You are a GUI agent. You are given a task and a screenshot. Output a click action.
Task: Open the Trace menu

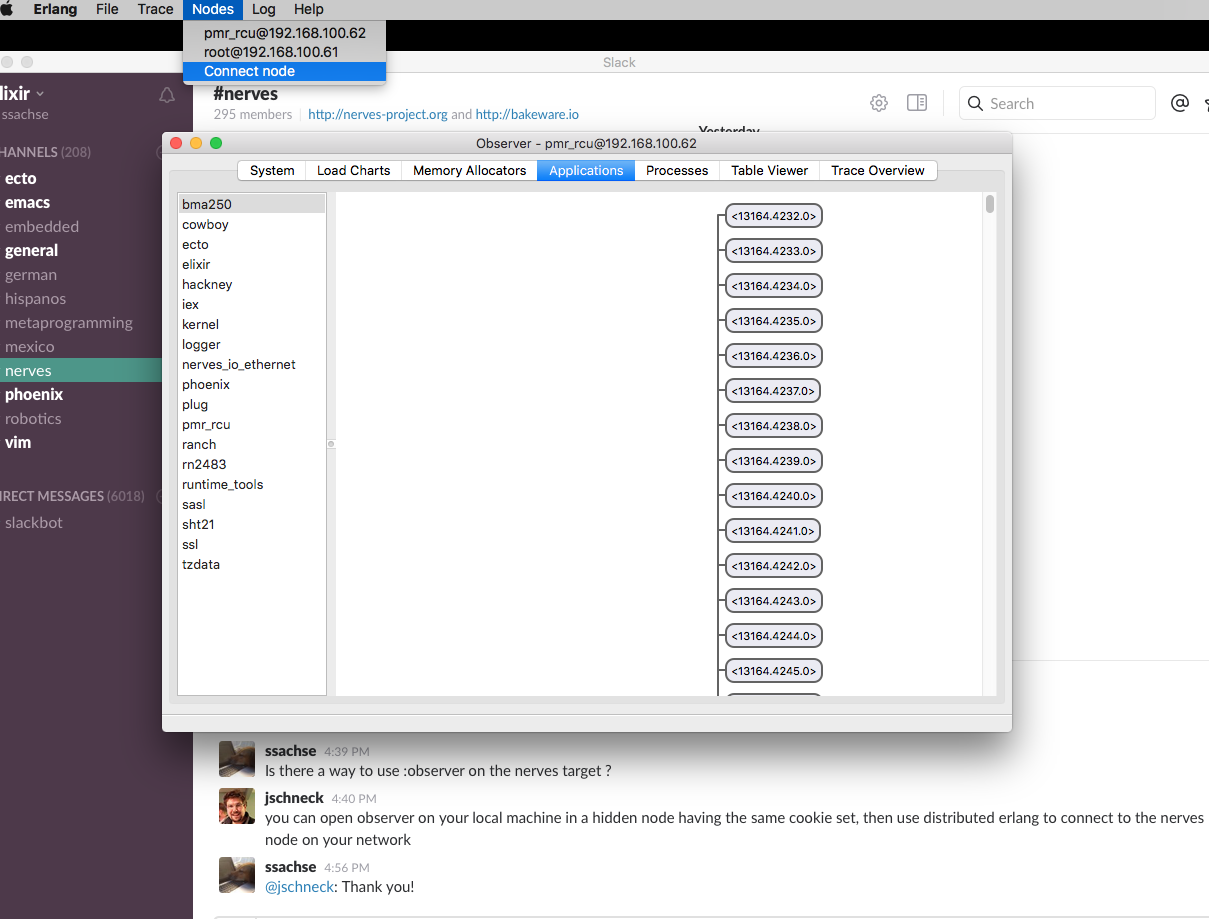pos(155,9)
